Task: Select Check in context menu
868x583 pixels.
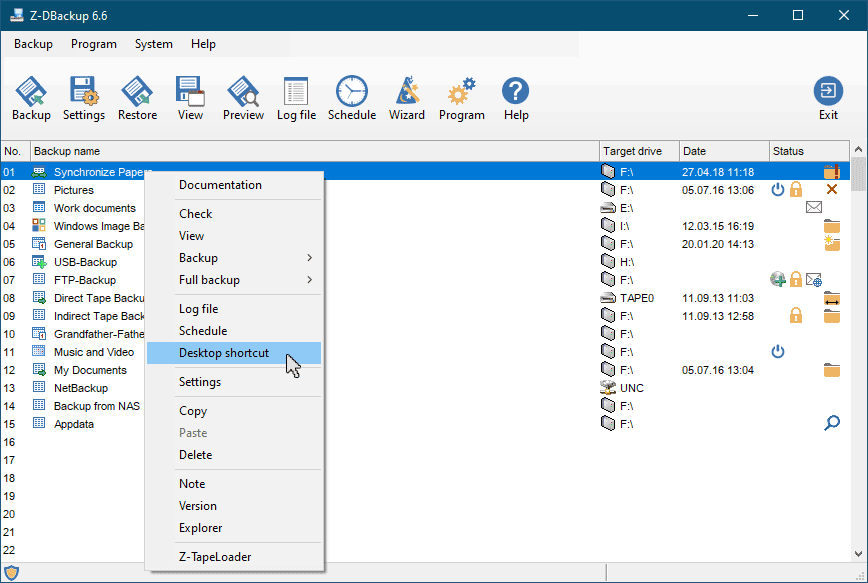Action: point(234,214)
